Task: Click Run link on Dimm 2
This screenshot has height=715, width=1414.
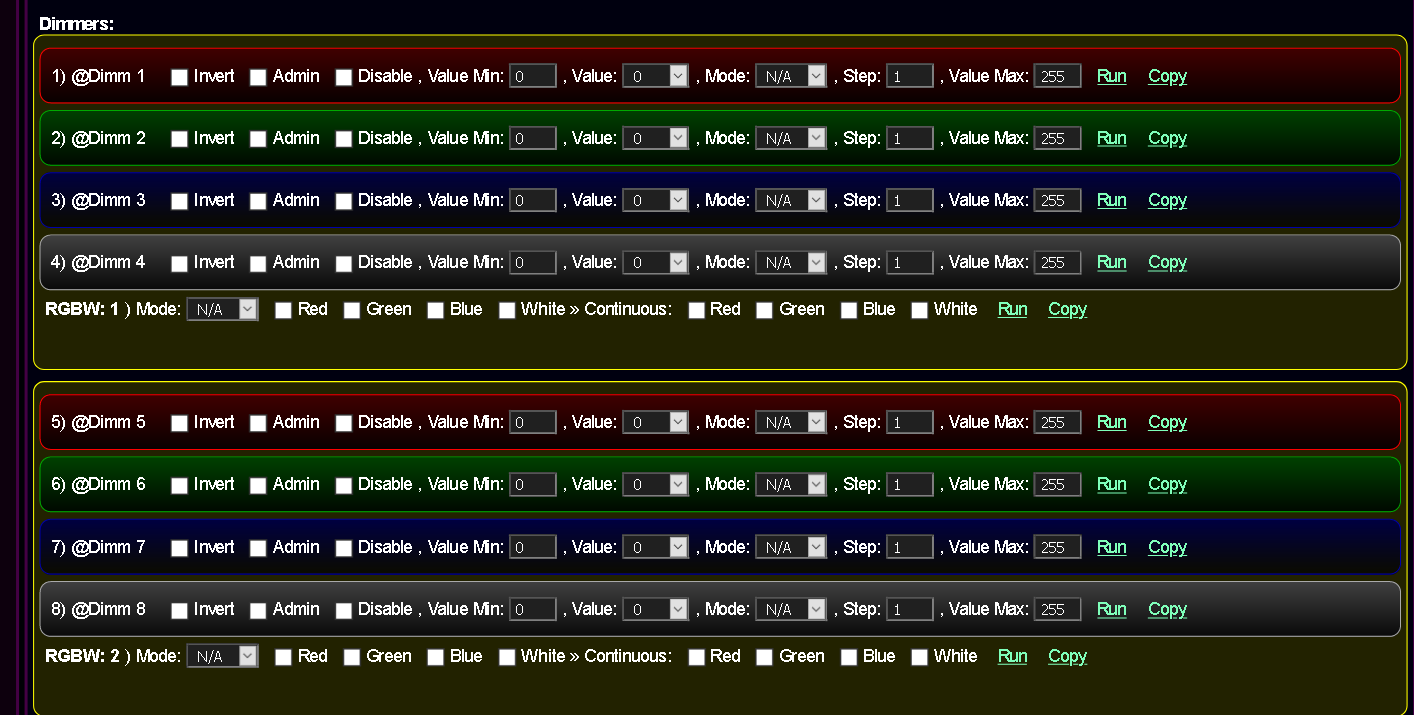Action: pos(1112,138)
